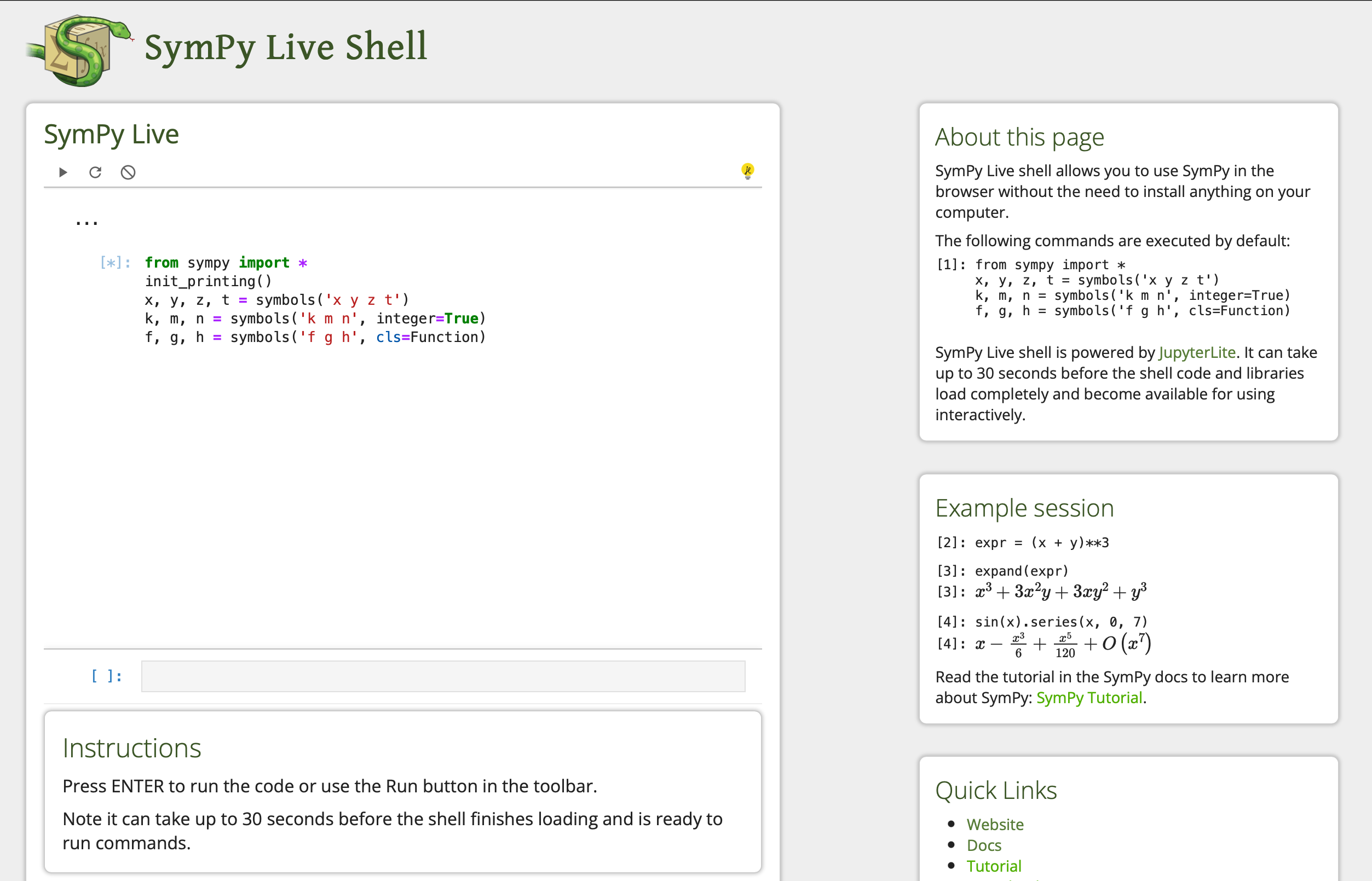The height and width of the screenshot is (881, 1372).
Task: Click the 'expand(expr)' example line
Action: 1022,571
